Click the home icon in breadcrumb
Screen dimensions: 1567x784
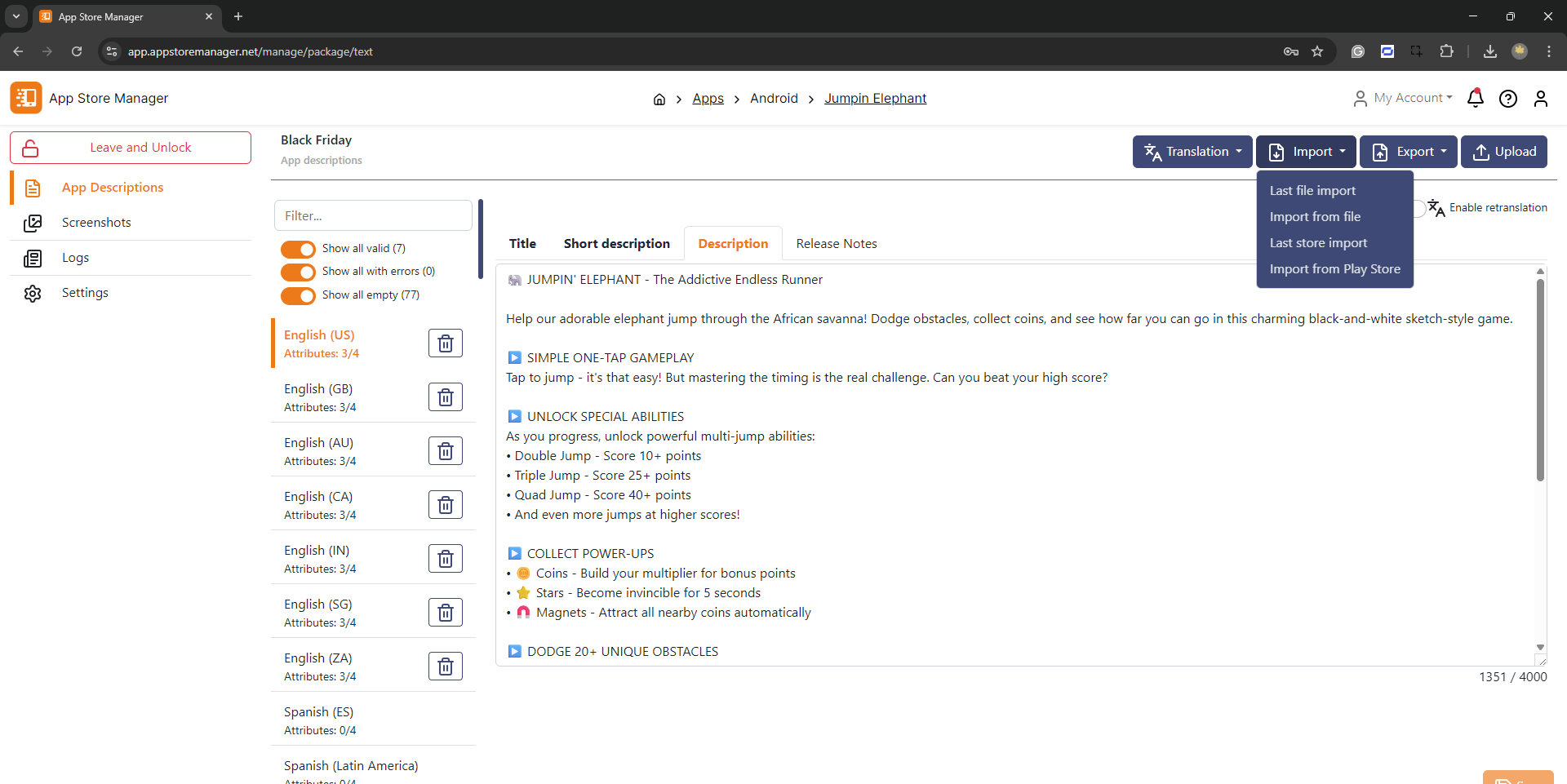pyautogui.click(x=659, y=100)
